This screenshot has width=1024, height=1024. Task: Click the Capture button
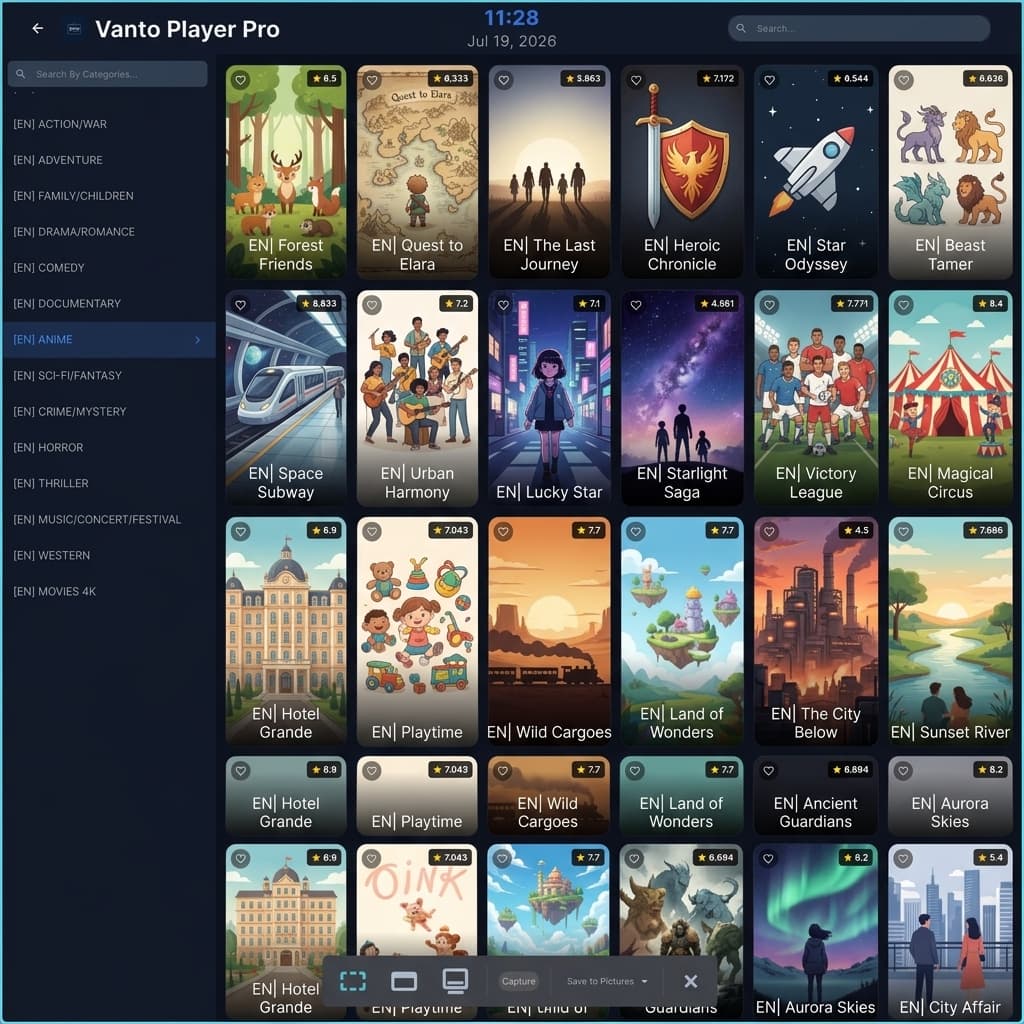point(519,981)
